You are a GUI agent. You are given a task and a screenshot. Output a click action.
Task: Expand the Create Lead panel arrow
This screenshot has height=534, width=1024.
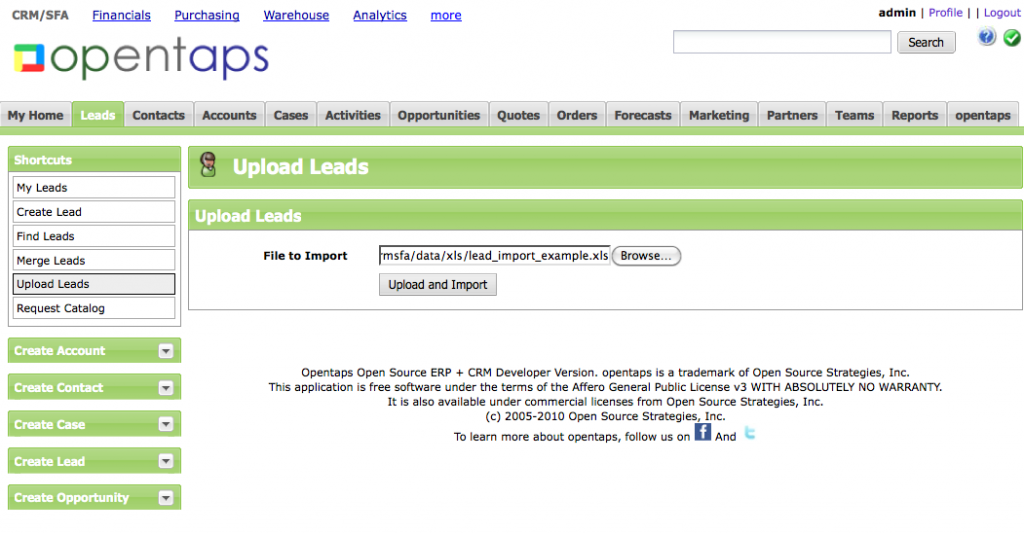click(166, 462)
